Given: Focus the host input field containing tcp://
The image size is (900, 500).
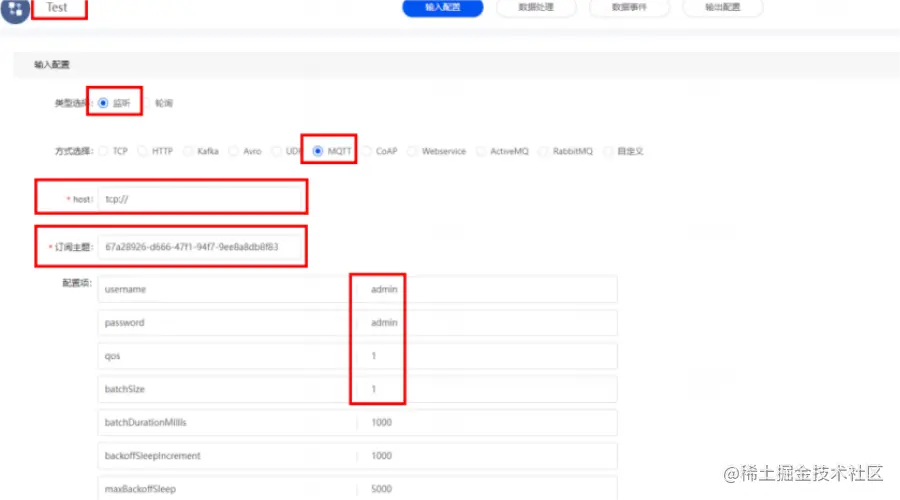Looking at the screenshot, I should [200, 199].
